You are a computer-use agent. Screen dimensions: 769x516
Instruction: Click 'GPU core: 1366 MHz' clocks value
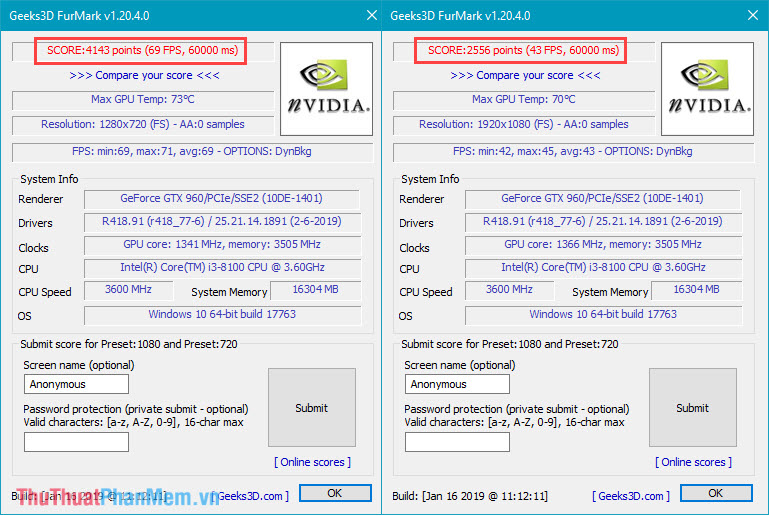(603, 245)
